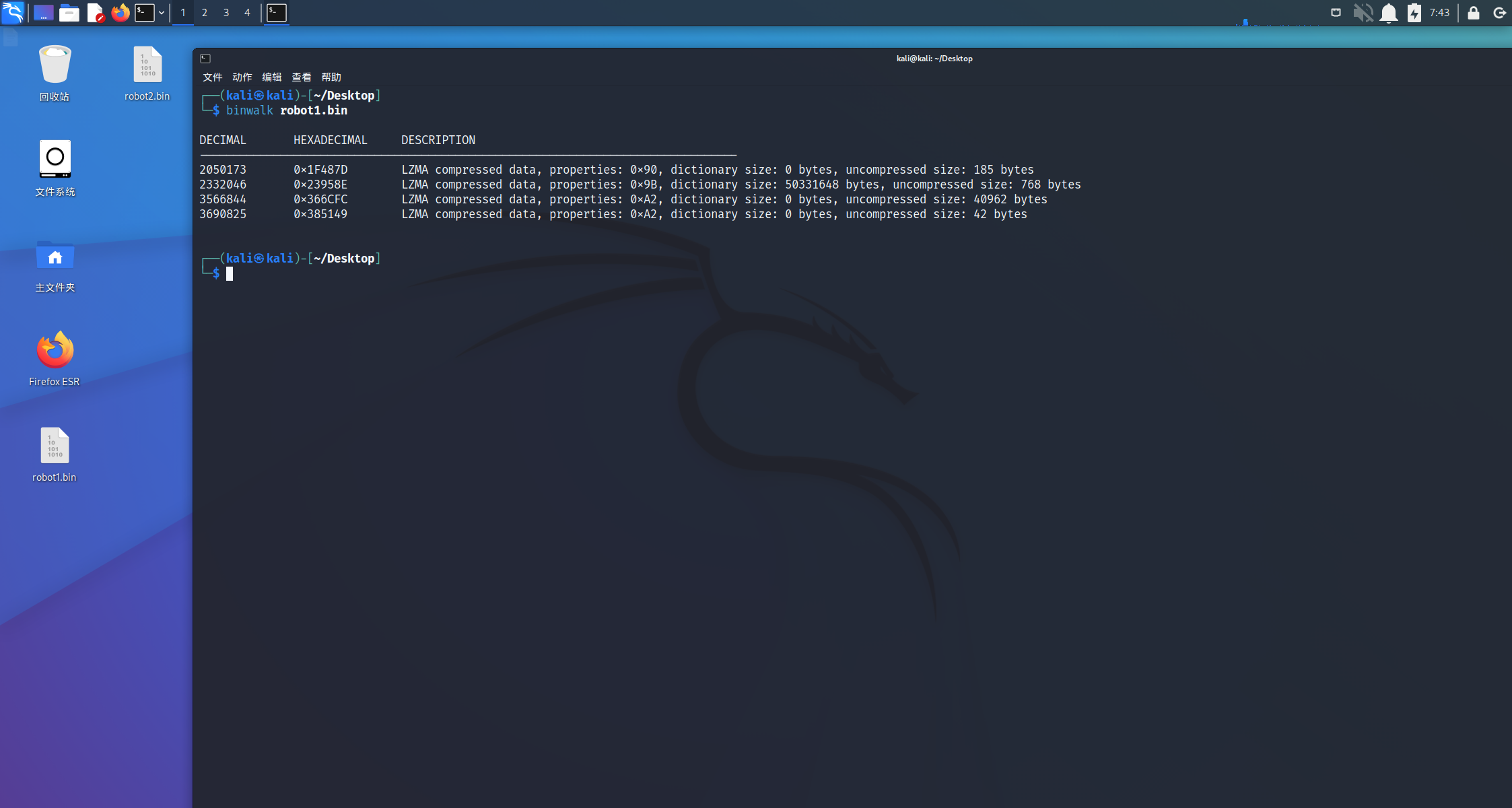Lock the screen with padlock icon
The image size is (1512, 808).
click(x=1474, y=13)
